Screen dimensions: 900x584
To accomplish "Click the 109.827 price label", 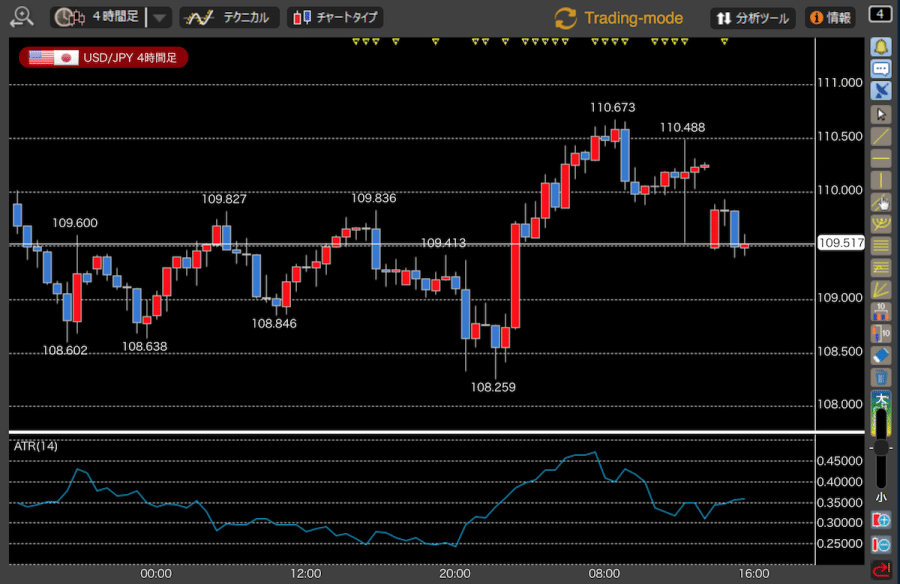I will click(x=224, y=199).
